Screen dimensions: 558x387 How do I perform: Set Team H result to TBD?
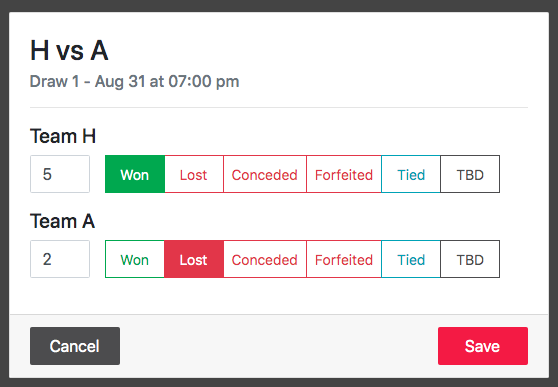470,174
